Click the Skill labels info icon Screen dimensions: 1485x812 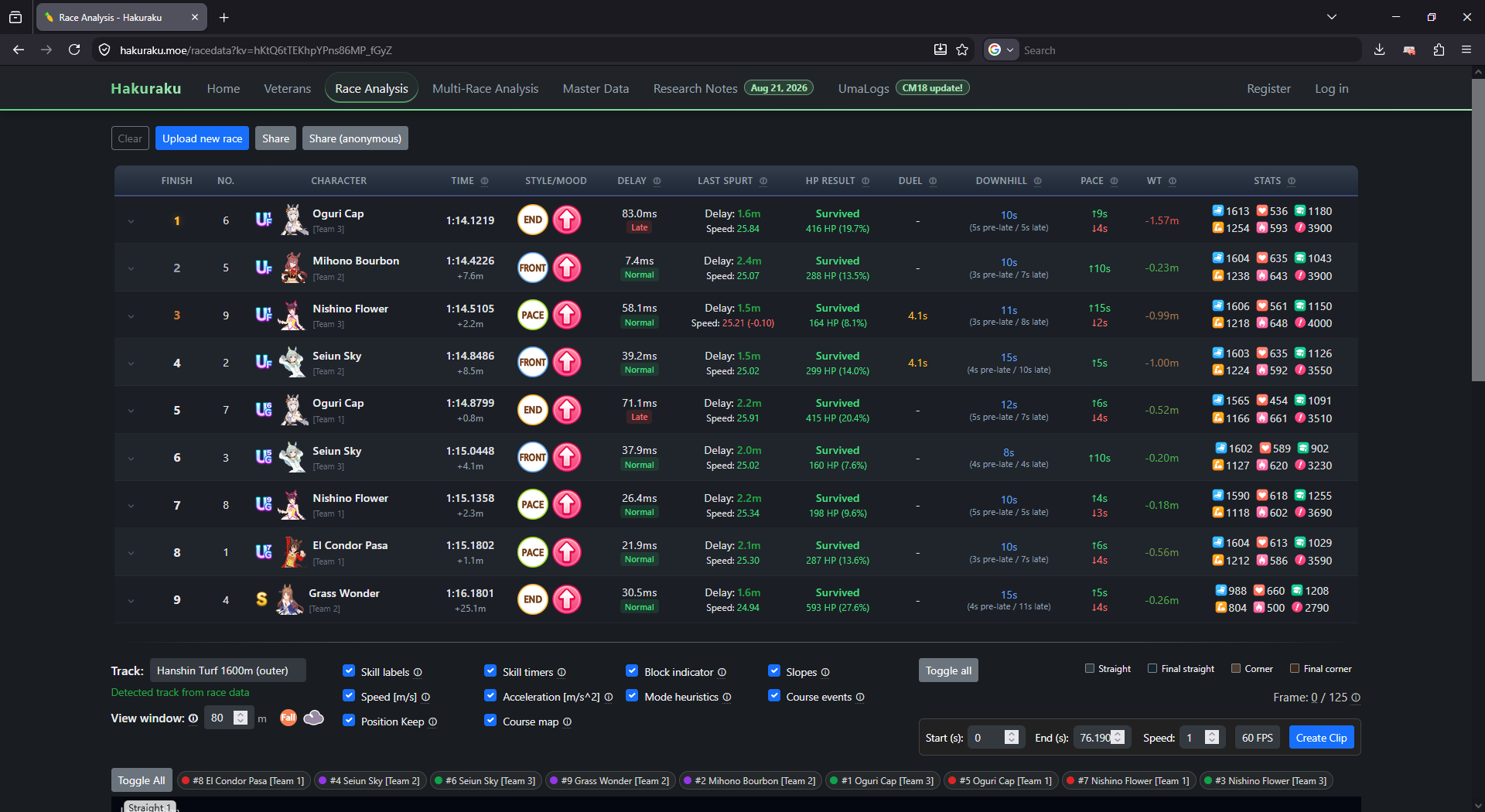pyautogui.click(x=418, y=672)
